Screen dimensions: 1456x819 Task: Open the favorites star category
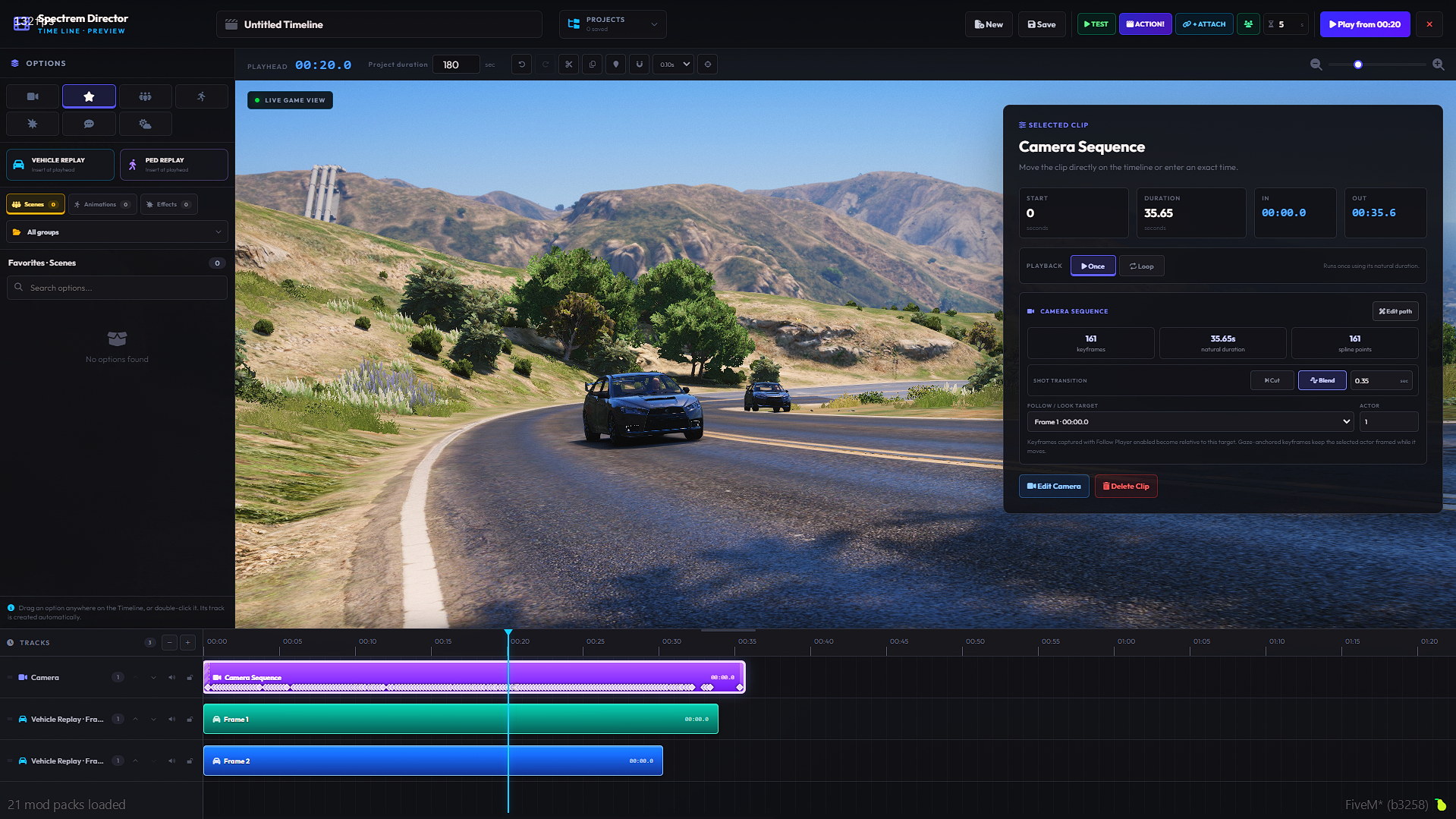(x=89, y=96)
